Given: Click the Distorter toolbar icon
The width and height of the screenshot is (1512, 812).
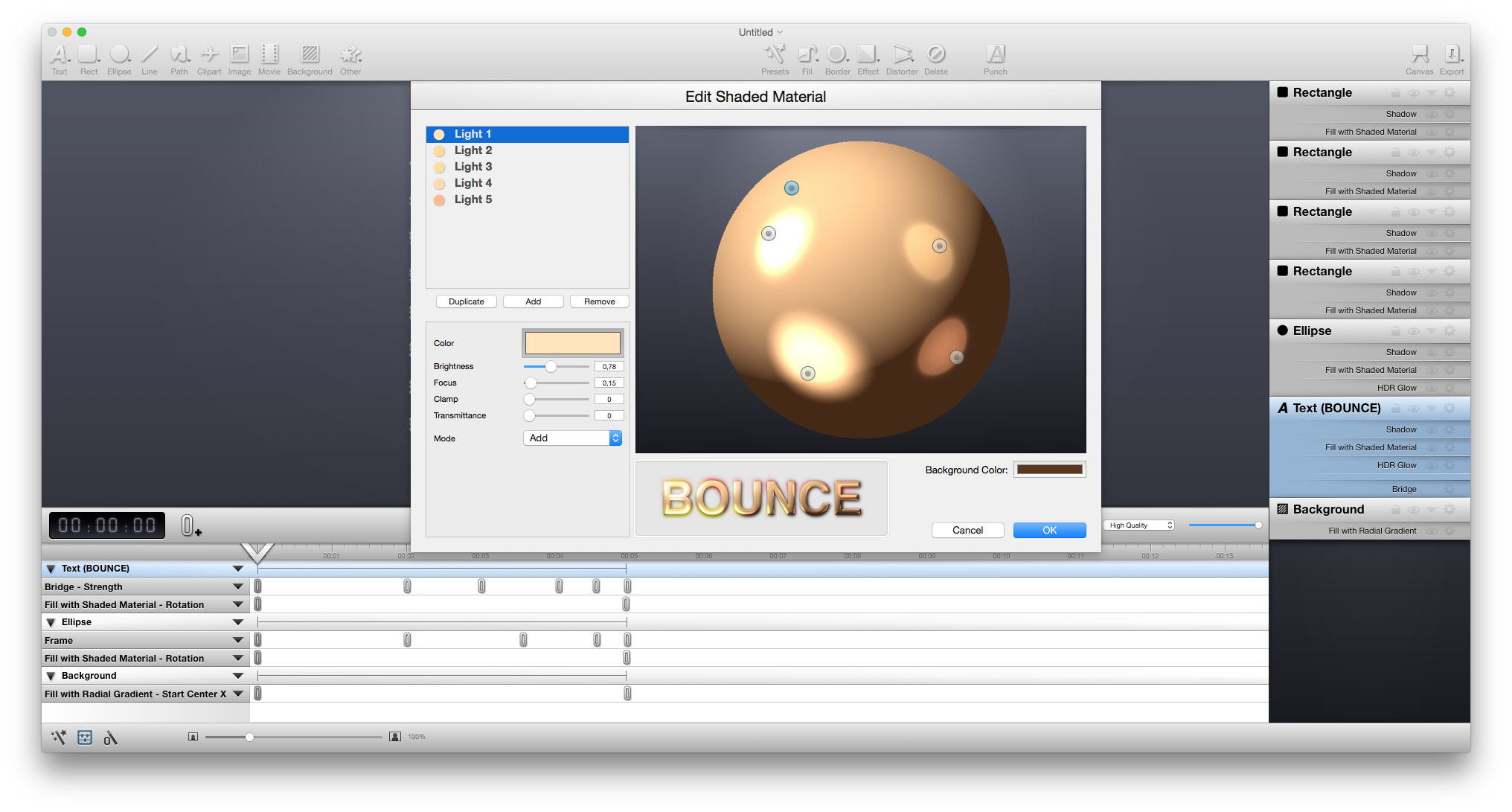Looking at the screenshot, I should click(x=902, y=54).
